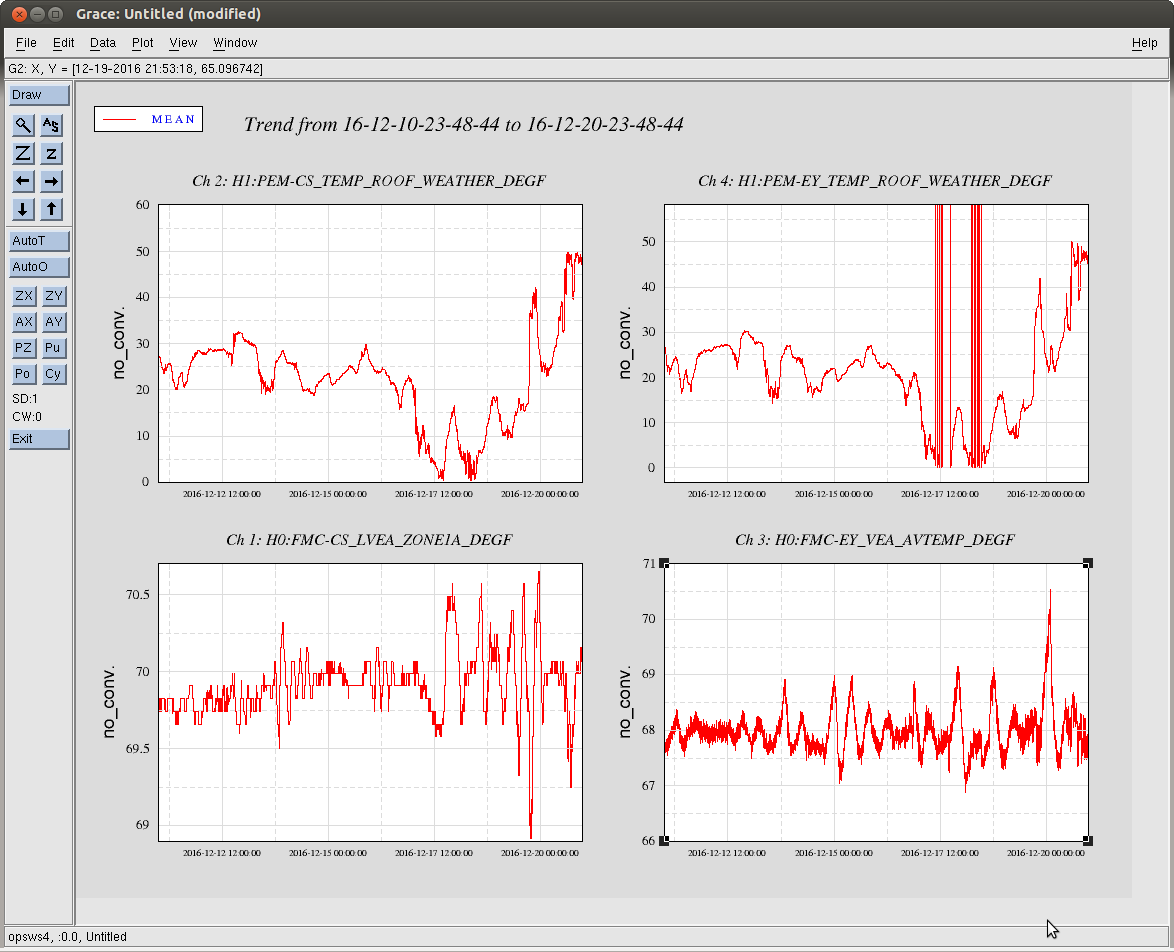Open the Data menu

[x=103, y=43]
